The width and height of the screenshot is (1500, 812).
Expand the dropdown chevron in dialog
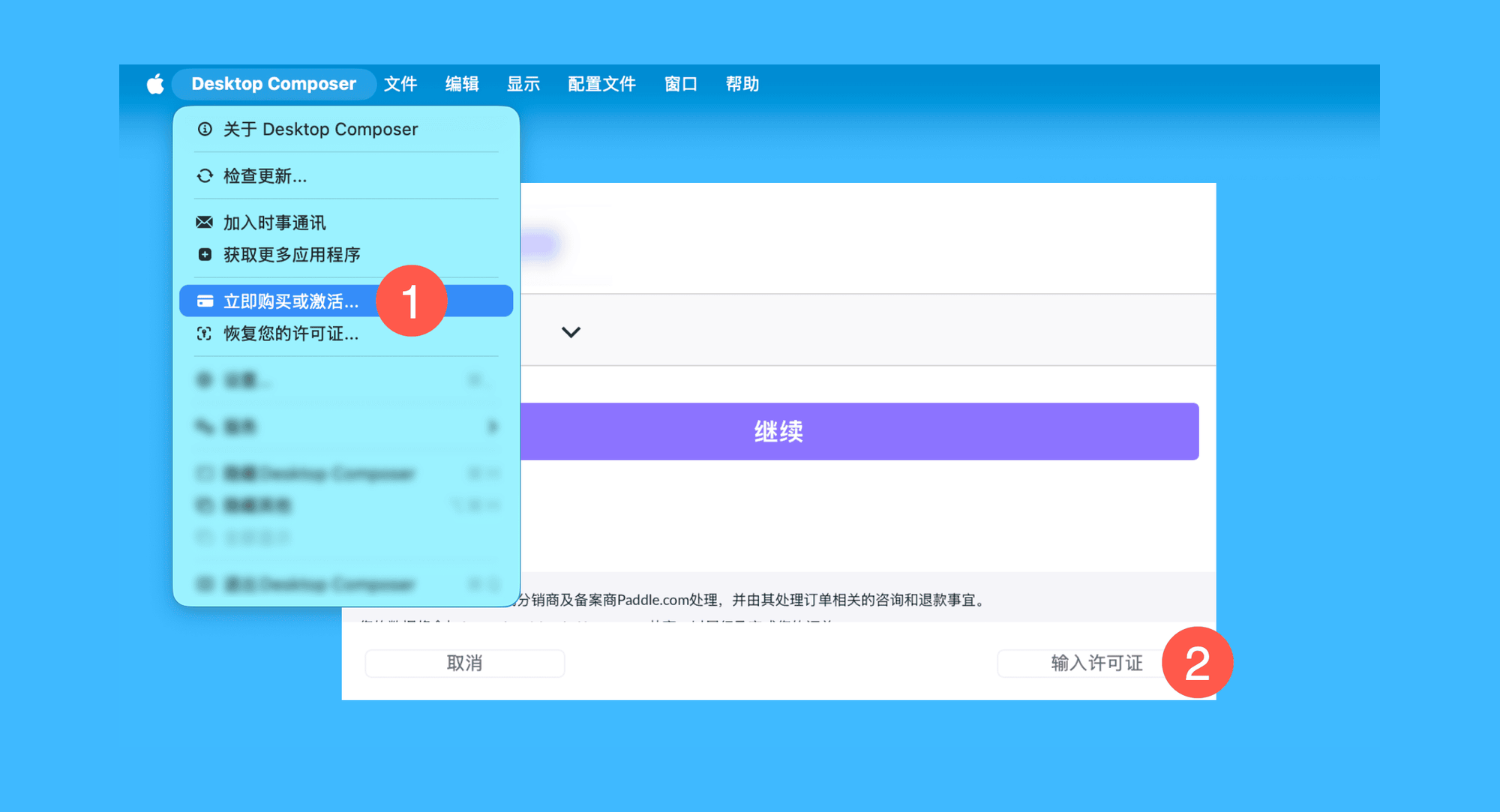point(571,332)
